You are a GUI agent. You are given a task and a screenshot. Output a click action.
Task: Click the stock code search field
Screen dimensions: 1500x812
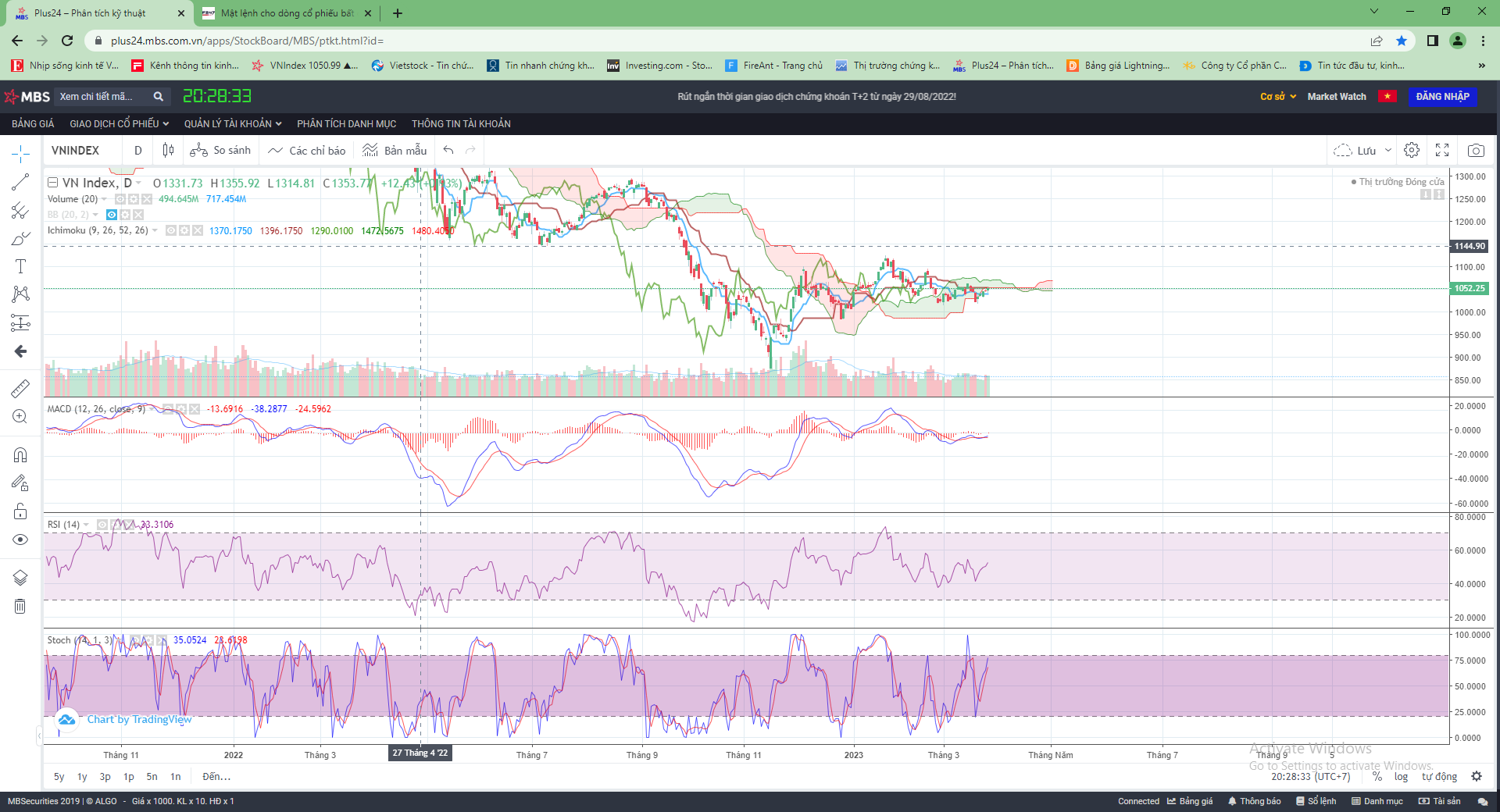point(103,96)
